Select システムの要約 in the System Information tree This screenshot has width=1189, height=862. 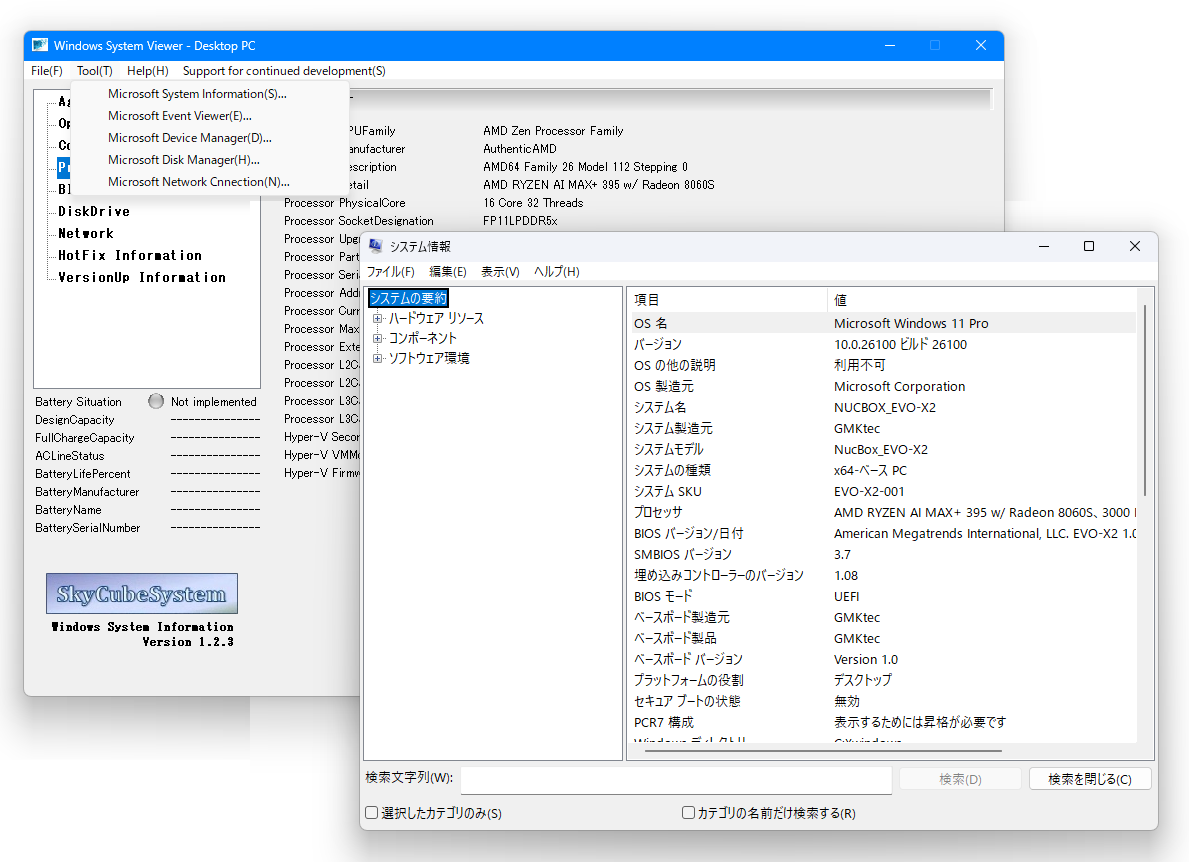(x=407, y=297)
